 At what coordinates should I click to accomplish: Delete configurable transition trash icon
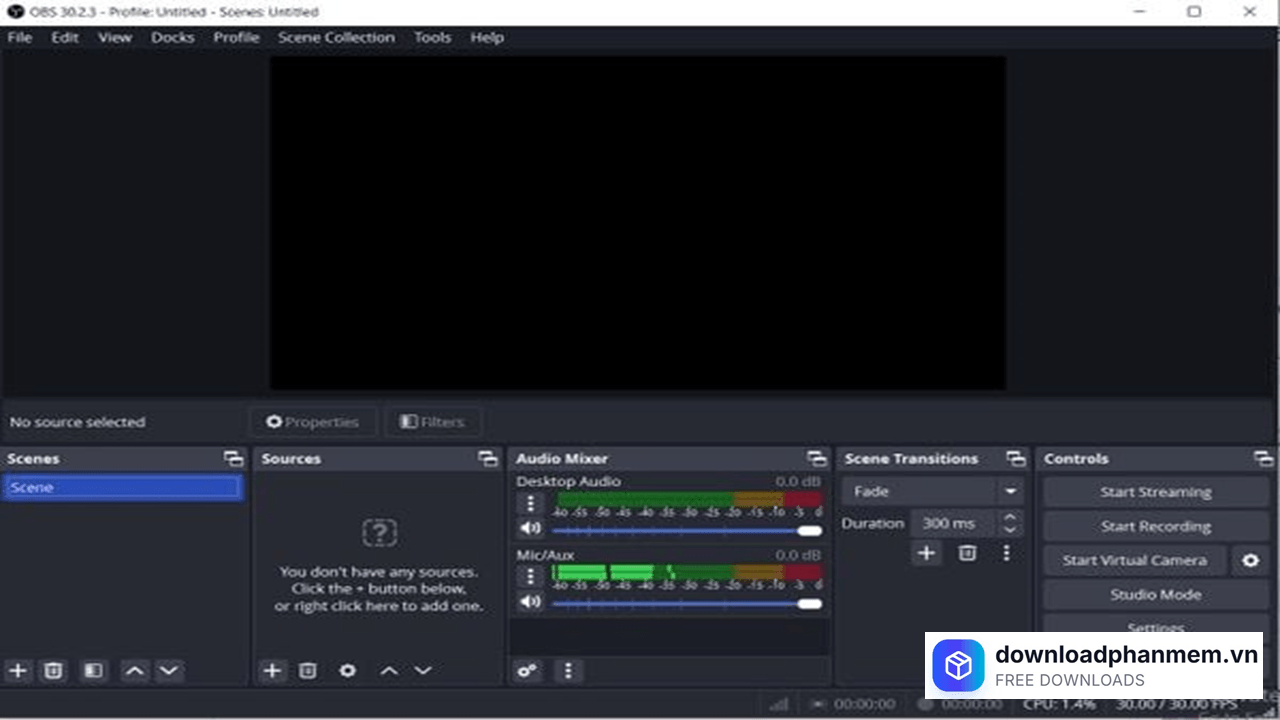click(967, 553)
